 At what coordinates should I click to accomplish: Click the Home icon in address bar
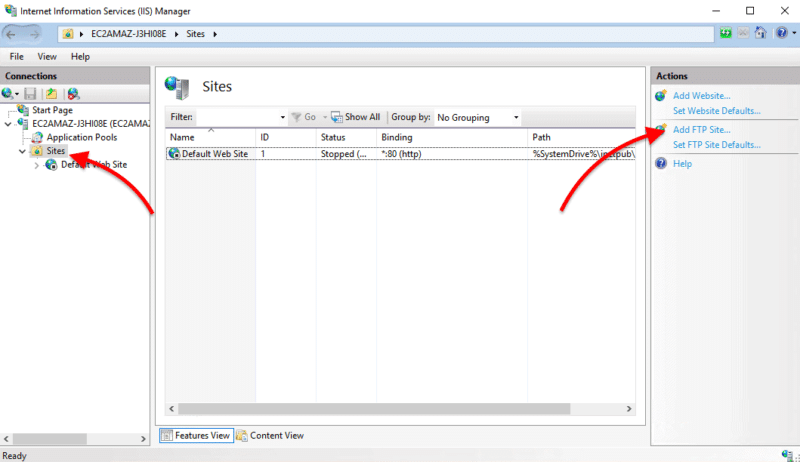click(x=761, y=33)
